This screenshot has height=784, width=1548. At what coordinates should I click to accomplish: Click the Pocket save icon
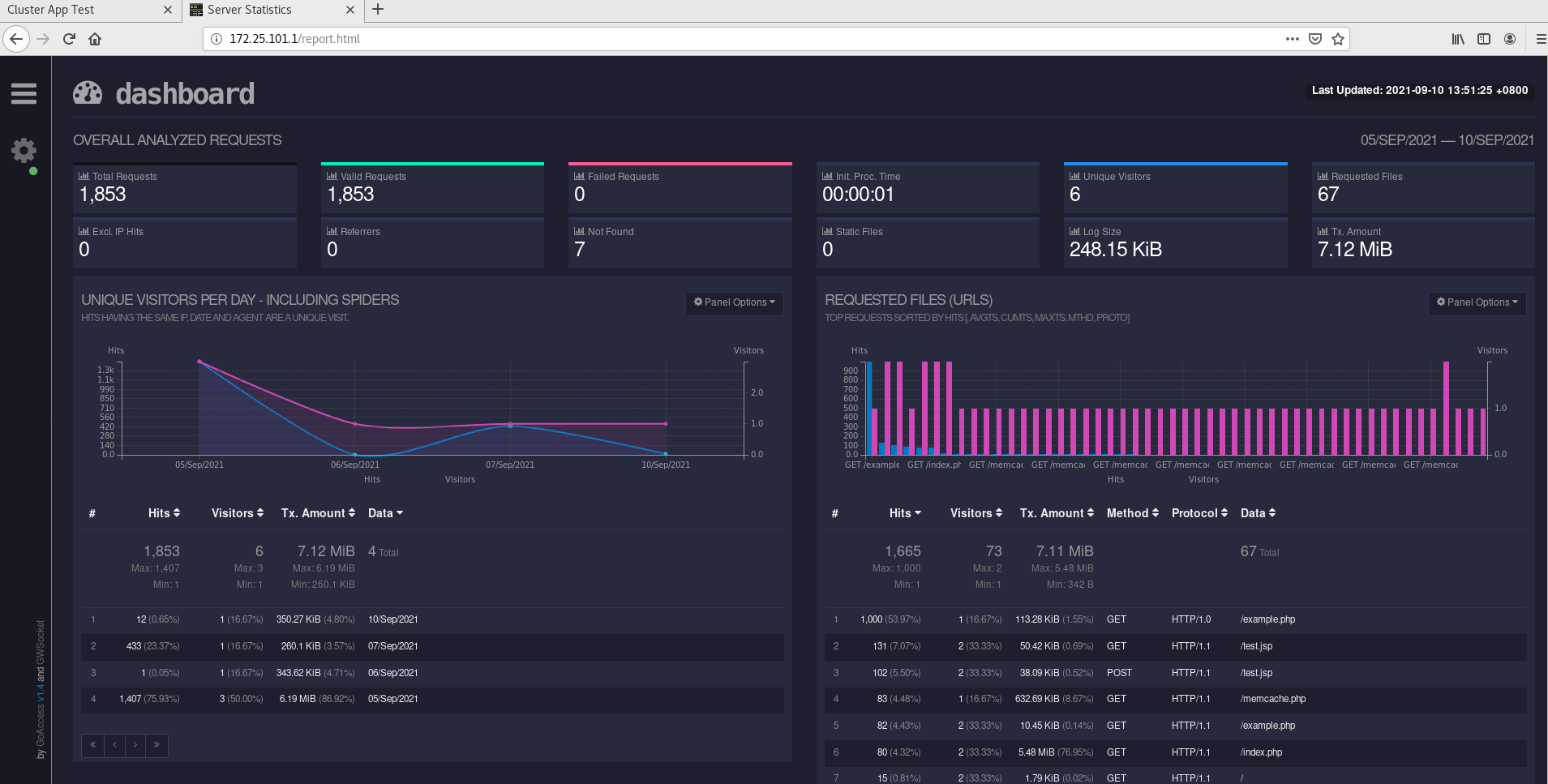point(1315,39)
